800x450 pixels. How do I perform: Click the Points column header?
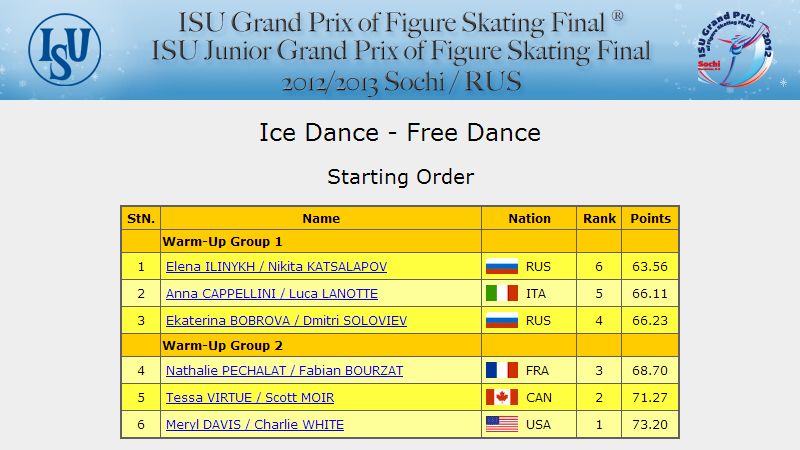point(651,218)
